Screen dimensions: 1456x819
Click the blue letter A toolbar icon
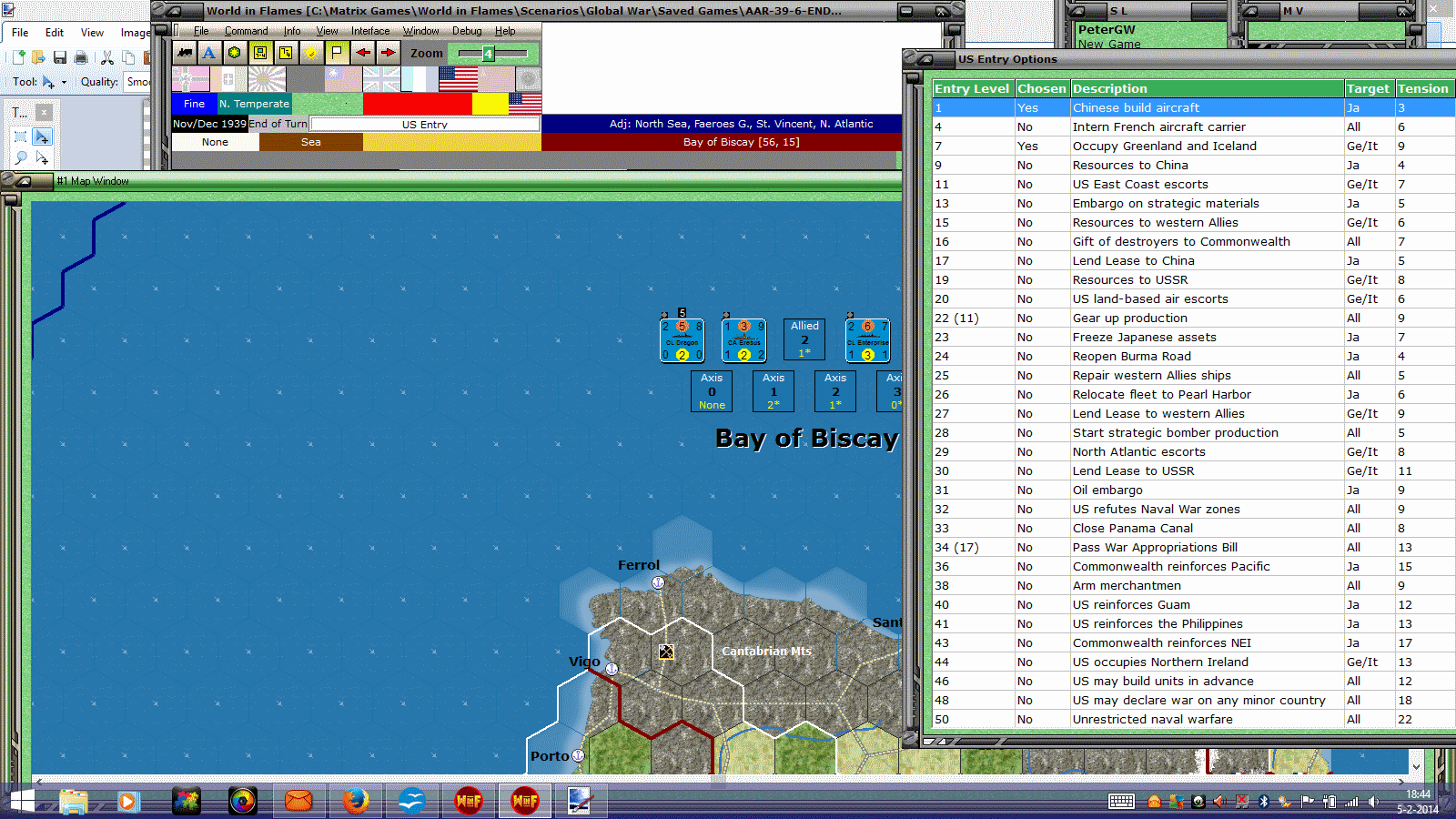click(x=209, y=53)
